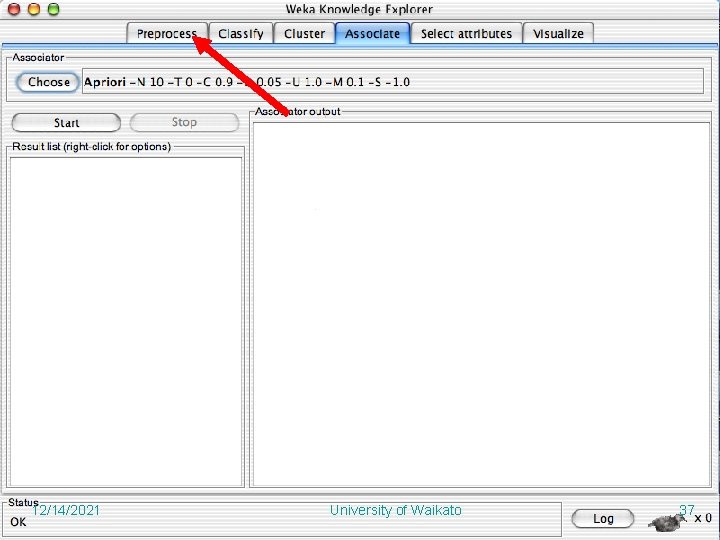Open the Select attributes tab
This screenshot has height=540, width=720.
(x=467, y=34)
